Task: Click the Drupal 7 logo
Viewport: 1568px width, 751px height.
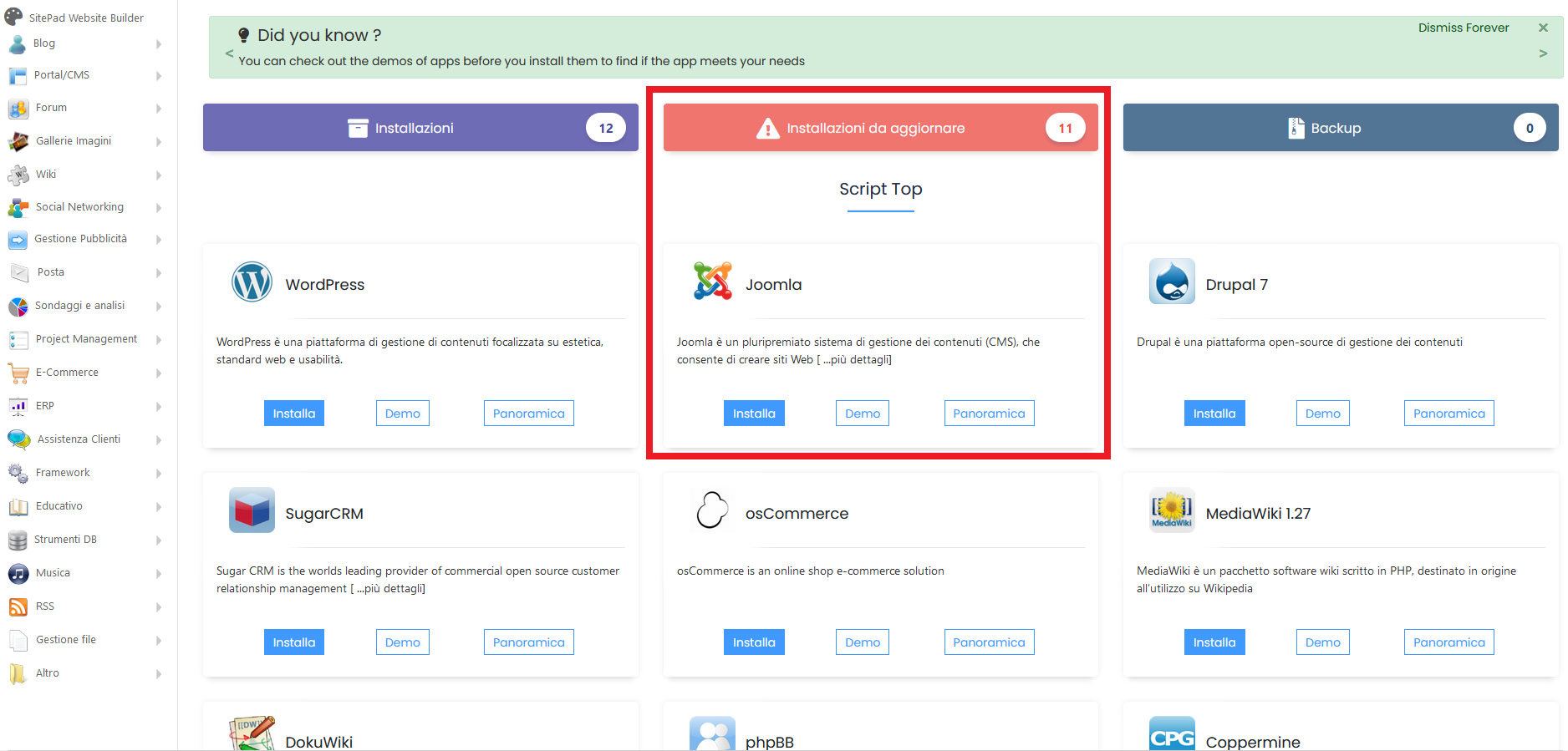Action: (x=1172, y=281)
